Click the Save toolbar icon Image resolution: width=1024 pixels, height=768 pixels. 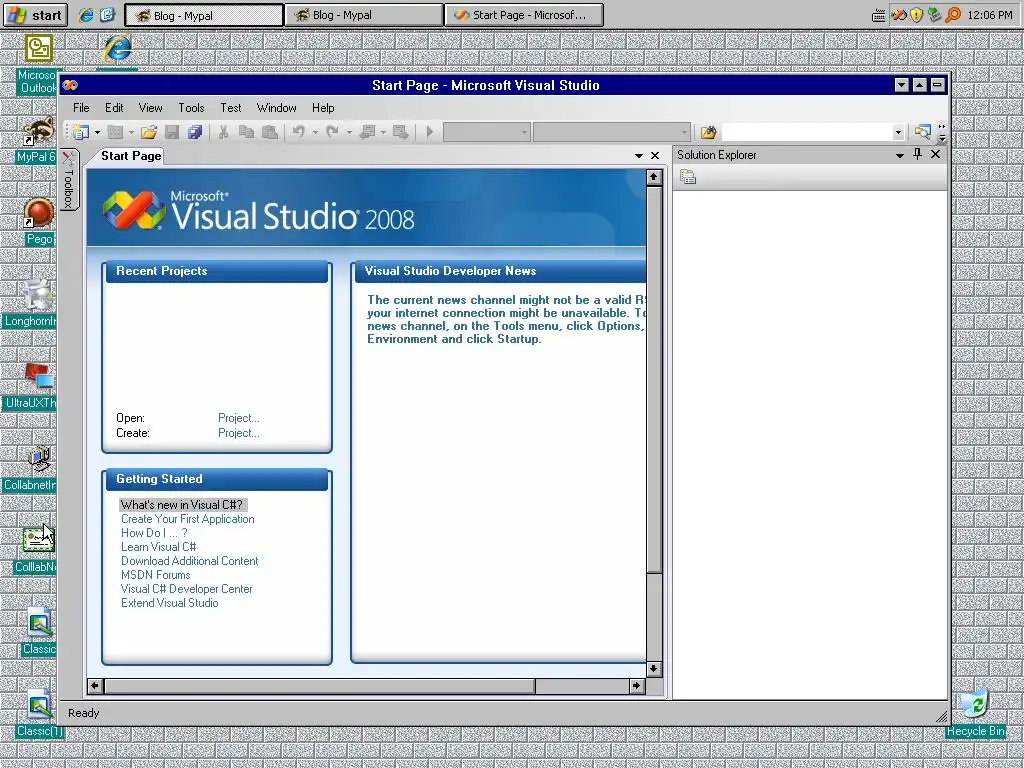click(172, 133)
